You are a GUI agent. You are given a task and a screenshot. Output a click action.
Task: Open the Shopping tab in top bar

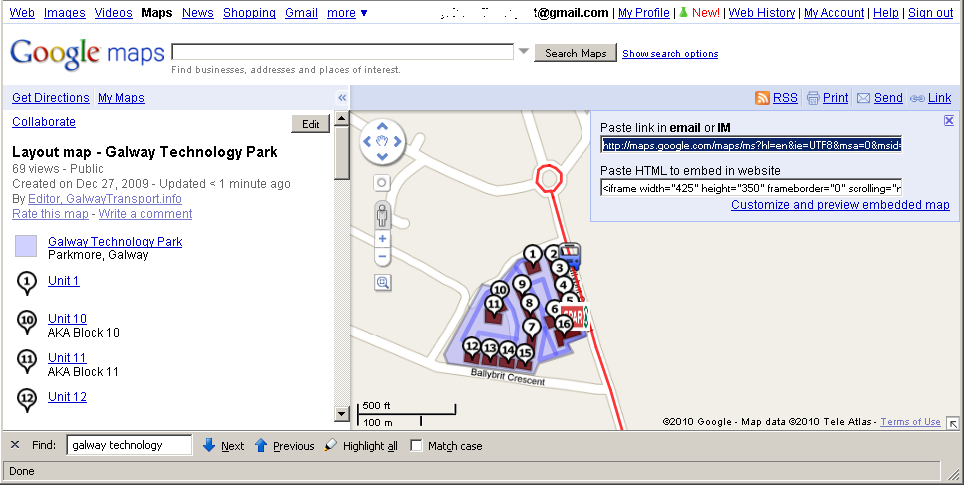pos(249,12)
